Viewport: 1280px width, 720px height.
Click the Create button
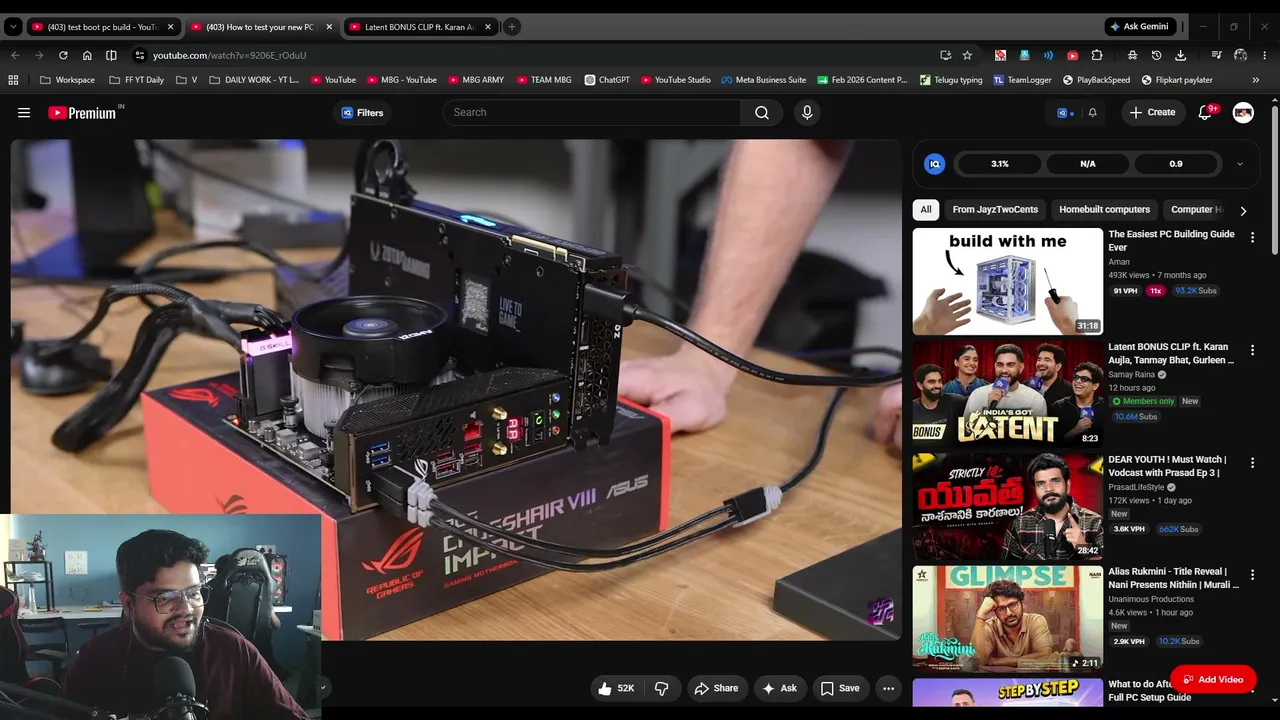coord(1152,113)
